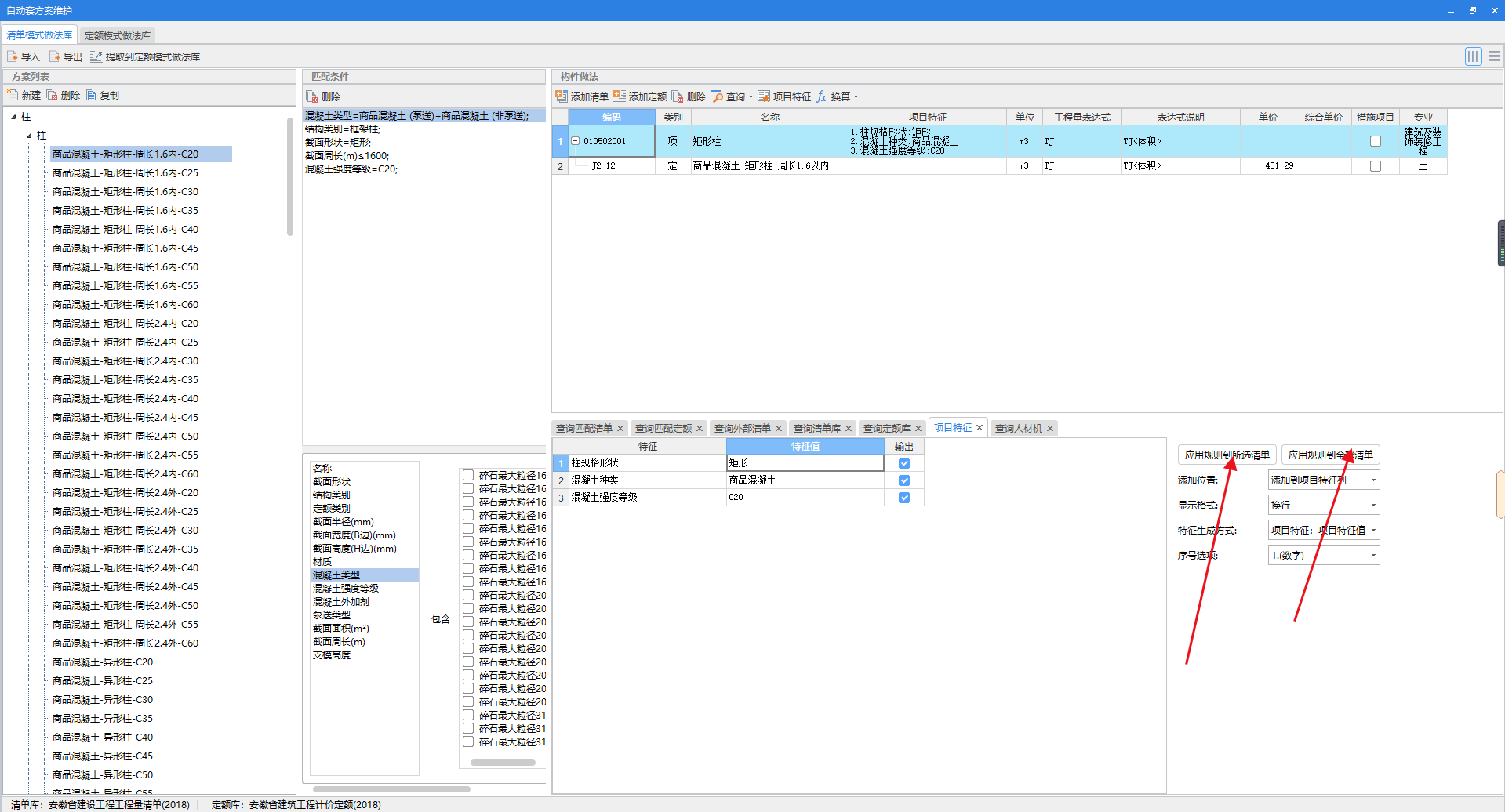Click 提取到定额模式做法库 icon
This screenshot has width=1505, height=812.
coord(96,56)
